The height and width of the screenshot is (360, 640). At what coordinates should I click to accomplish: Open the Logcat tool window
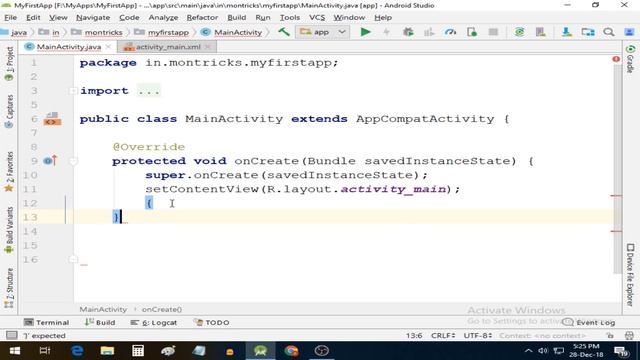pos(154,322)
